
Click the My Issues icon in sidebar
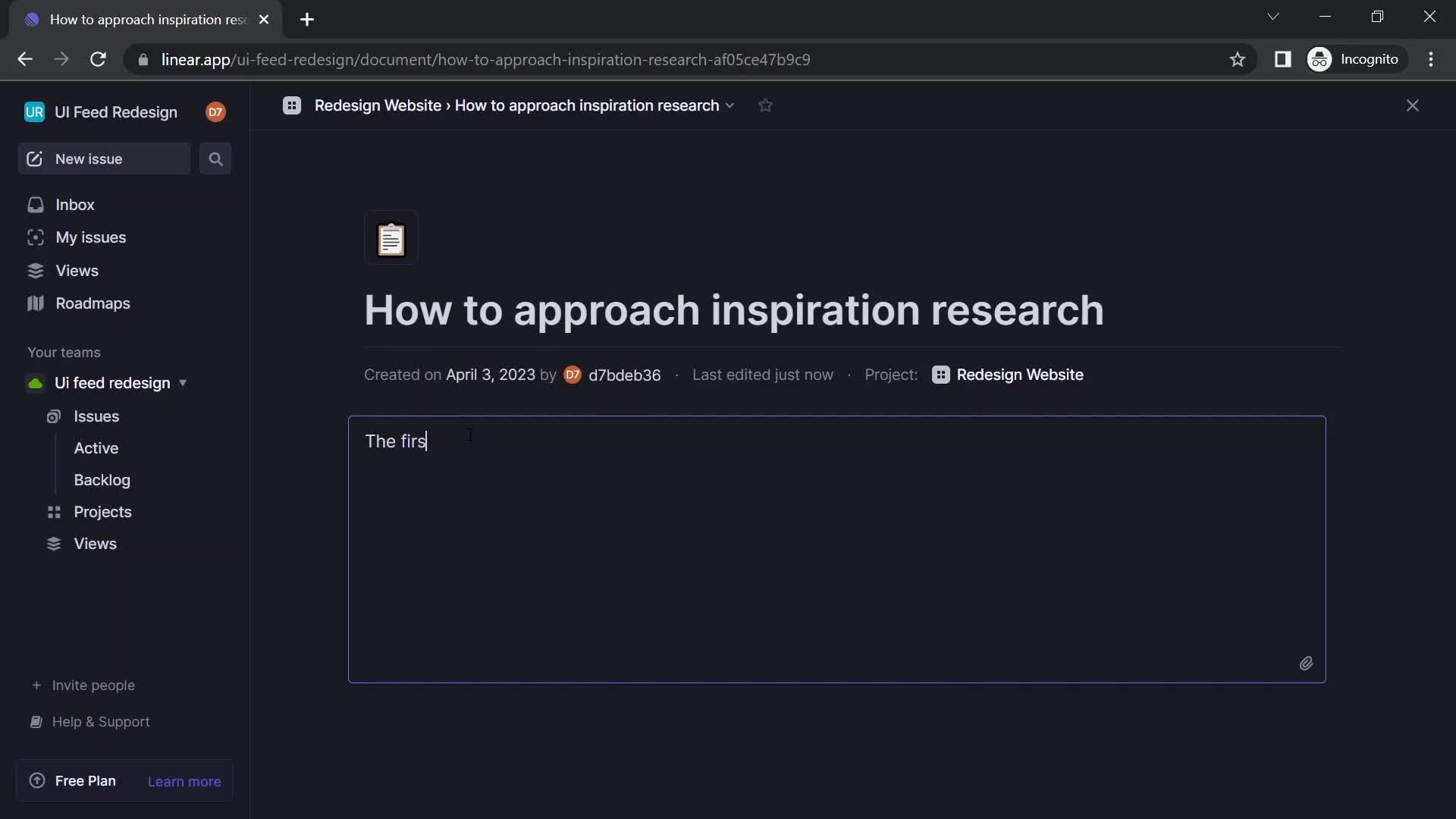(35, 237)
